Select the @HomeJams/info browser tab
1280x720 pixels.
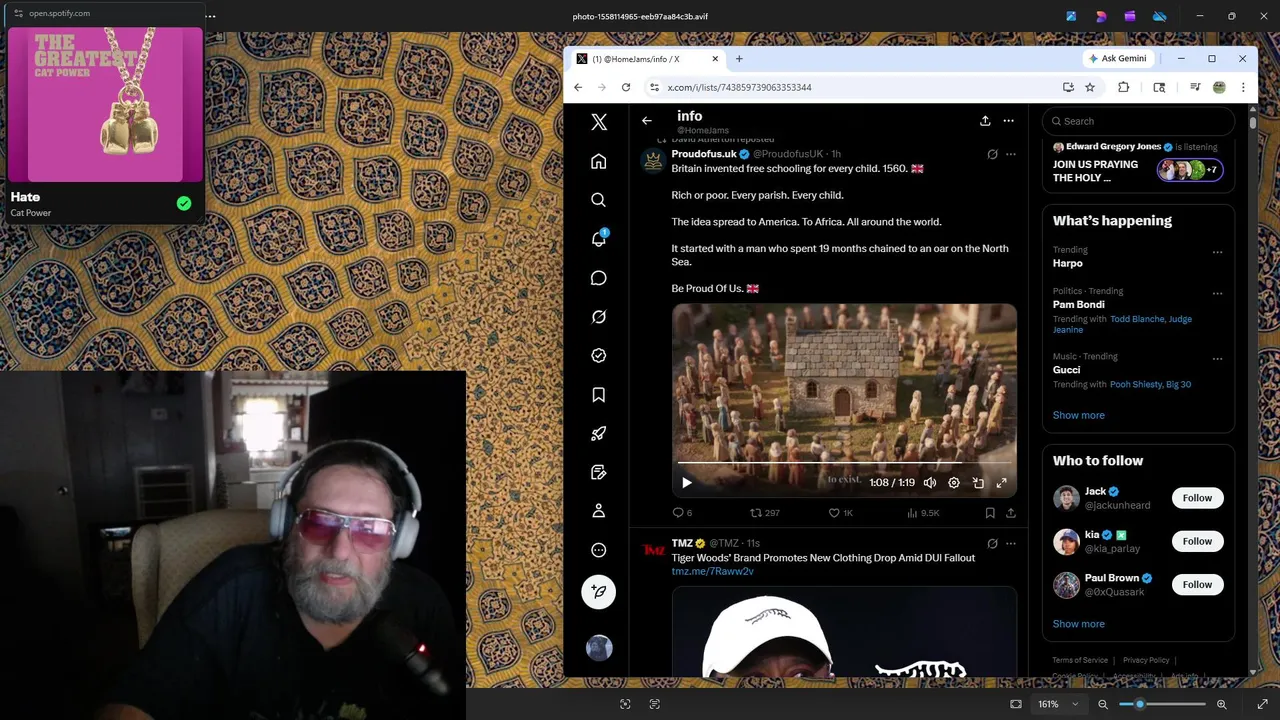click(645, 59)
